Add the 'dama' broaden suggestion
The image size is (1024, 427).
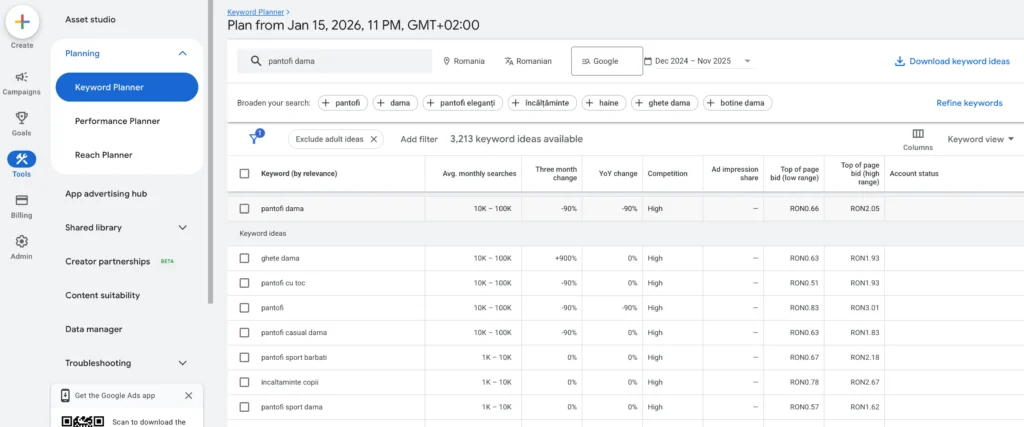396,103
